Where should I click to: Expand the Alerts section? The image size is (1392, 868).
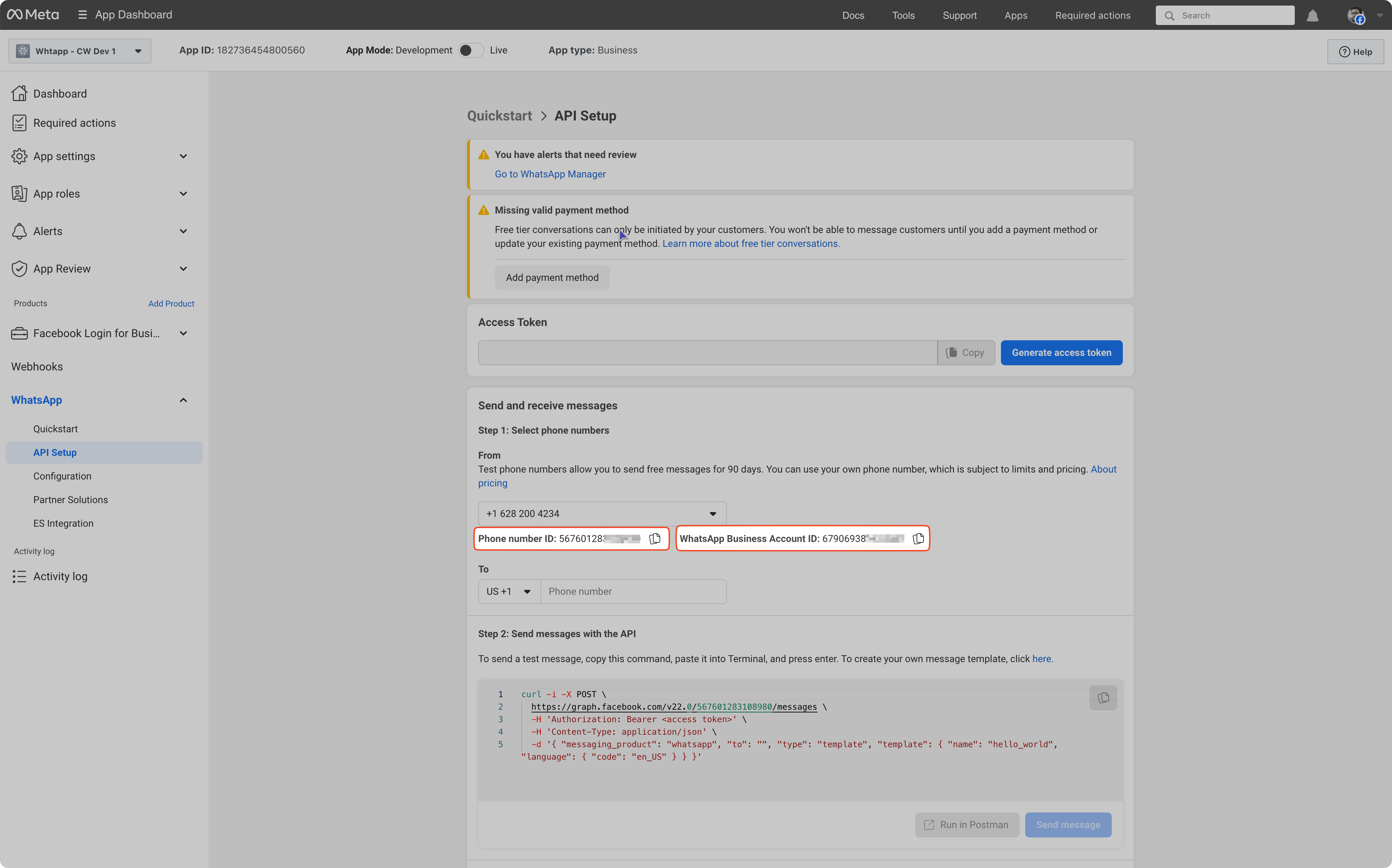(183, 231)
